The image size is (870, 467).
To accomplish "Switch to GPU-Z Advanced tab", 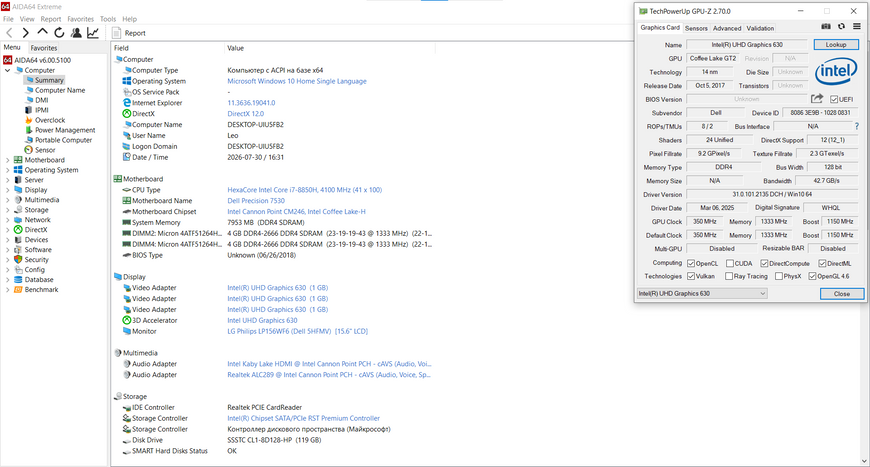I will (727, 28).
